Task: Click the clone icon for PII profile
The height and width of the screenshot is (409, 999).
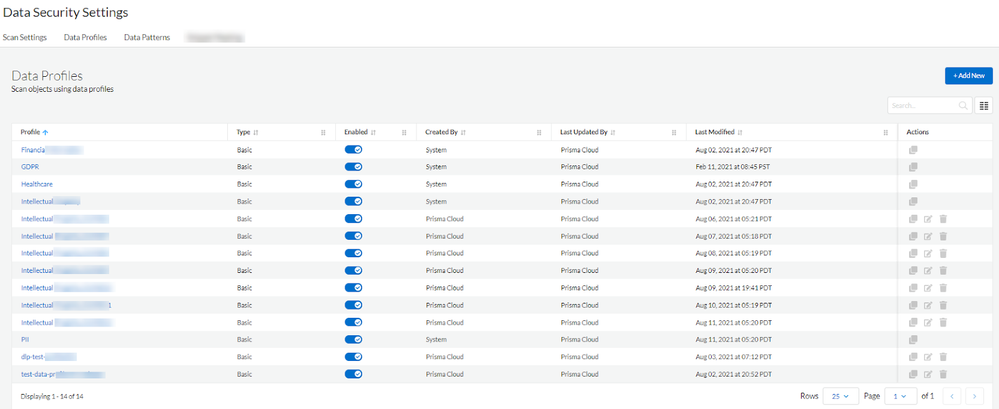Action: click(913, 339)
